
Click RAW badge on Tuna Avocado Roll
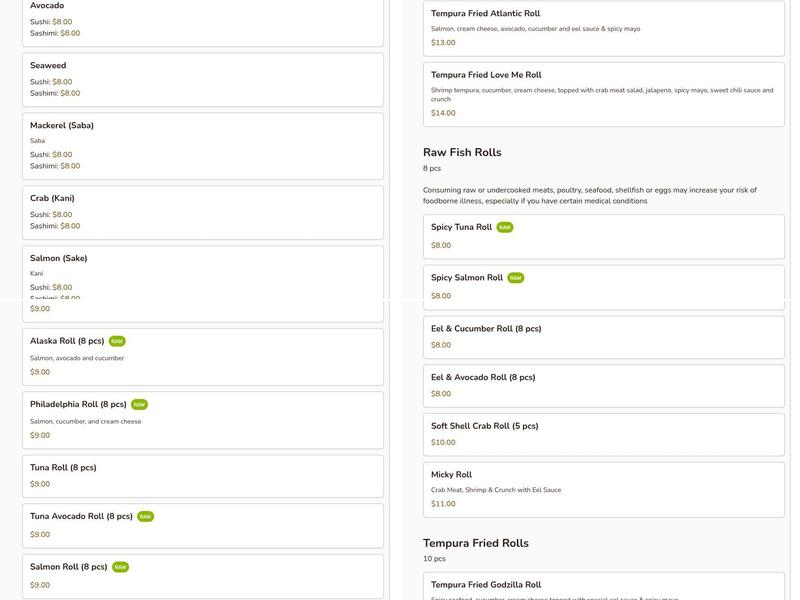point(145,517)
